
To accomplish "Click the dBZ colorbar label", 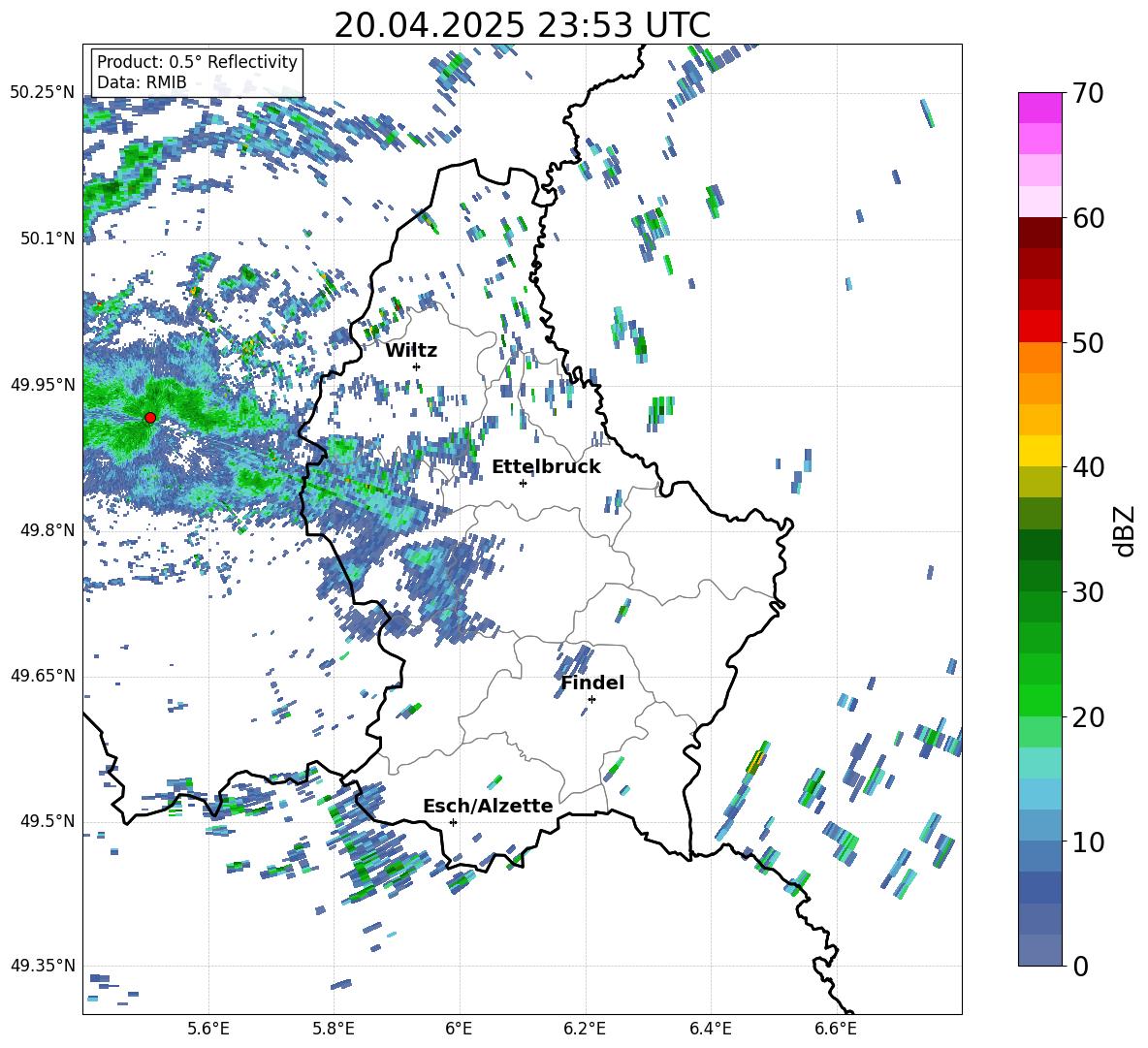I will coord(1126,530).
